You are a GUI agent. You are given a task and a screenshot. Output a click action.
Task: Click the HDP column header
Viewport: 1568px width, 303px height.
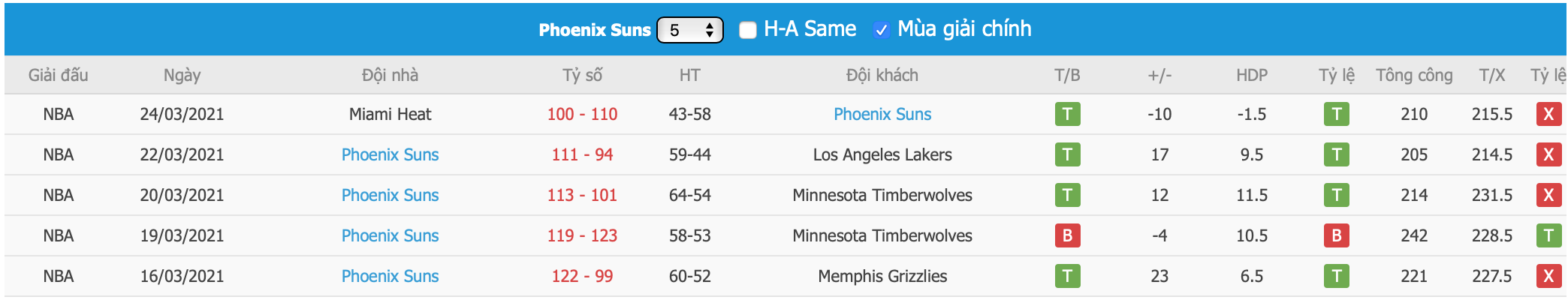1252,75
